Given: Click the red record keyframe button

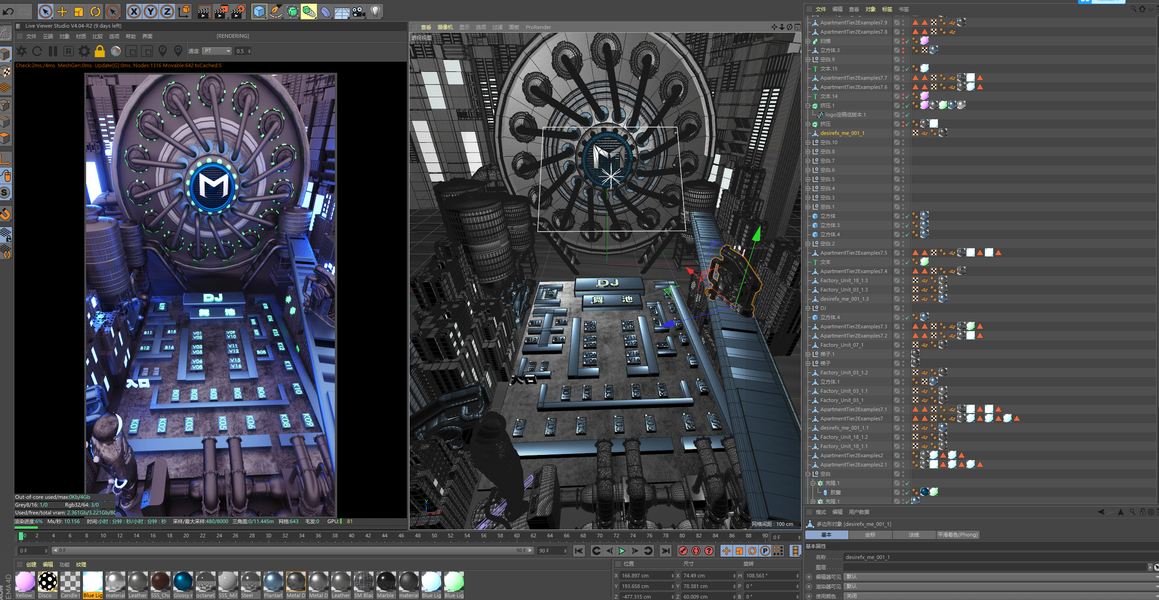Looking at the screenshot, I should pyautogui.click(x=683, y=550).
